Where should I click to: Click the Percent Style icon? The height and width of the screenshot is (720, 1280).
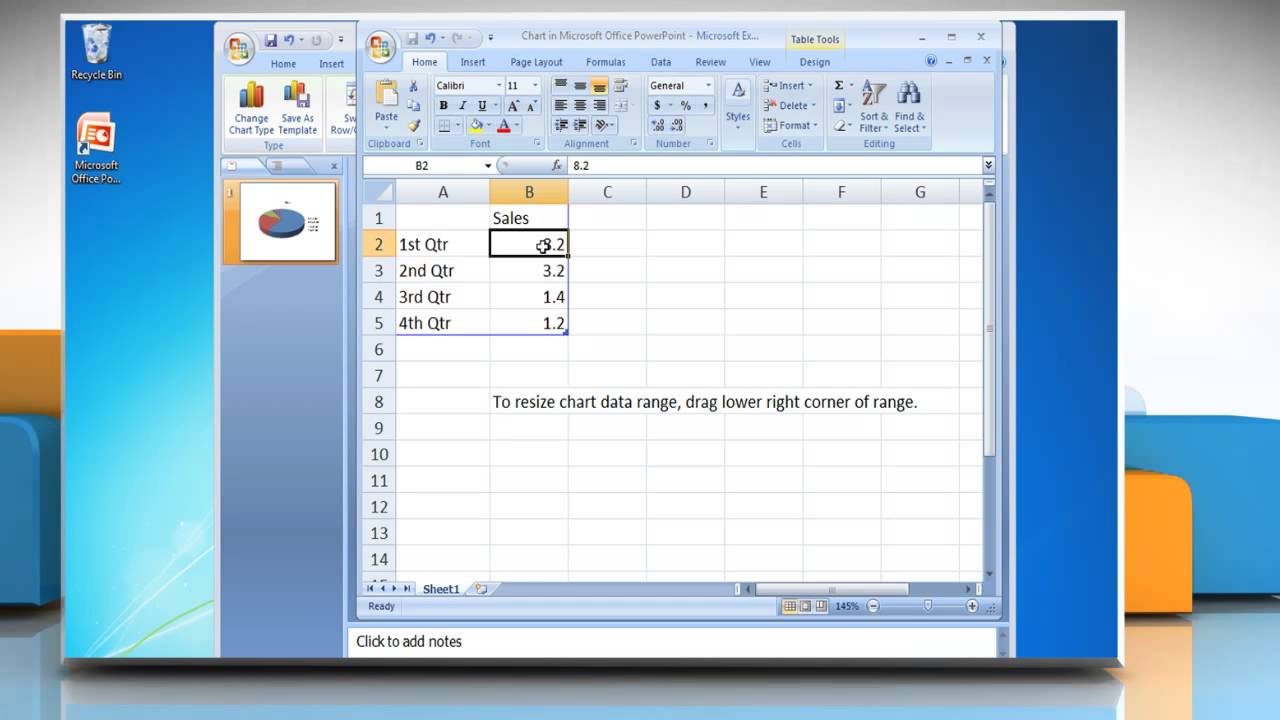[x=686, y=106]
